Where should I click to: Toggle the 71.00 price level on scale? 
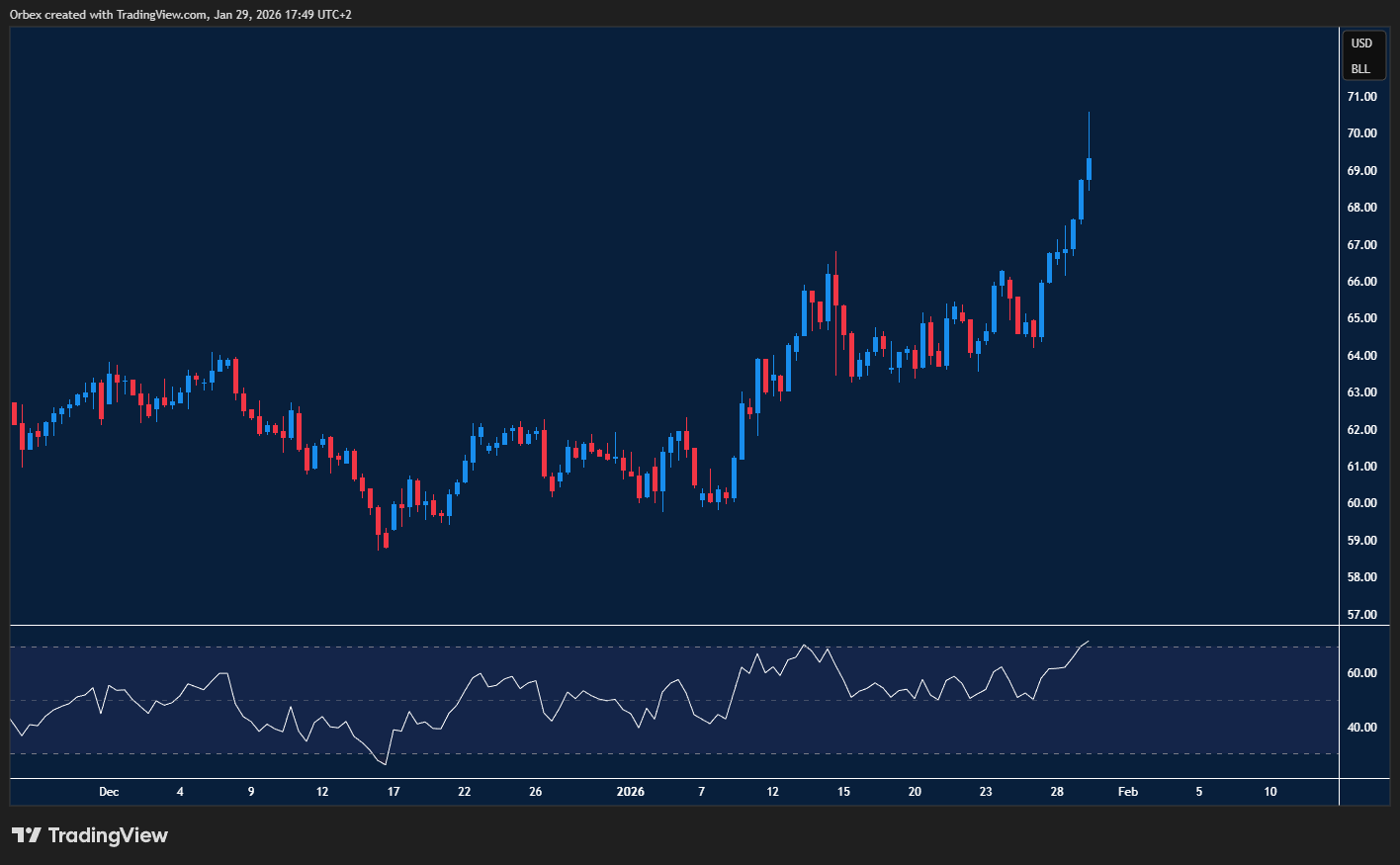click(x=1361, y=96)
